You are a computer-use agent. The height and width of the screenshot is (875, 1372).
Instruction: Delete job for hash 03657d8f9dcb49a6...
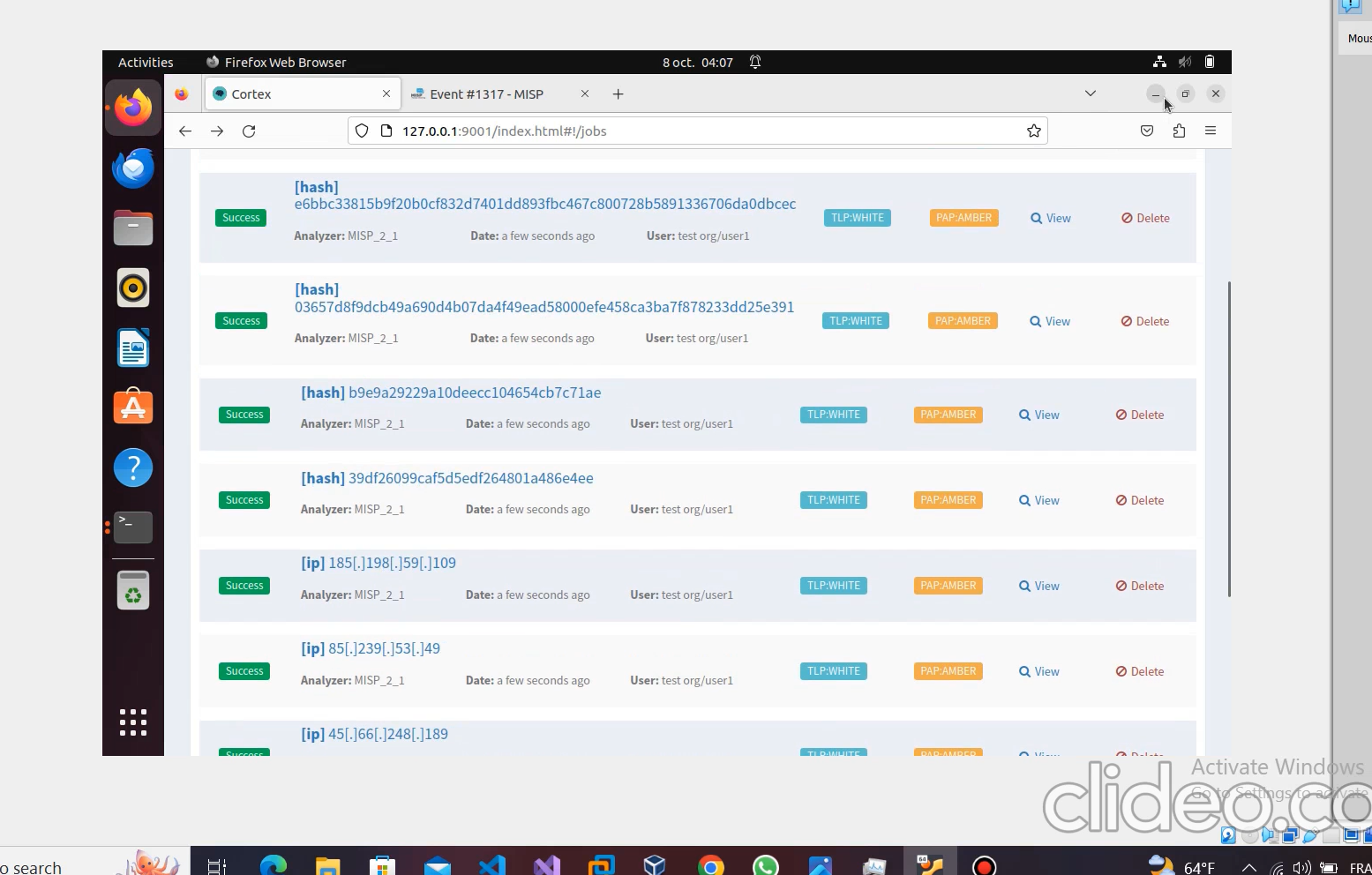pyautogui.click(x=1145, y=321)
